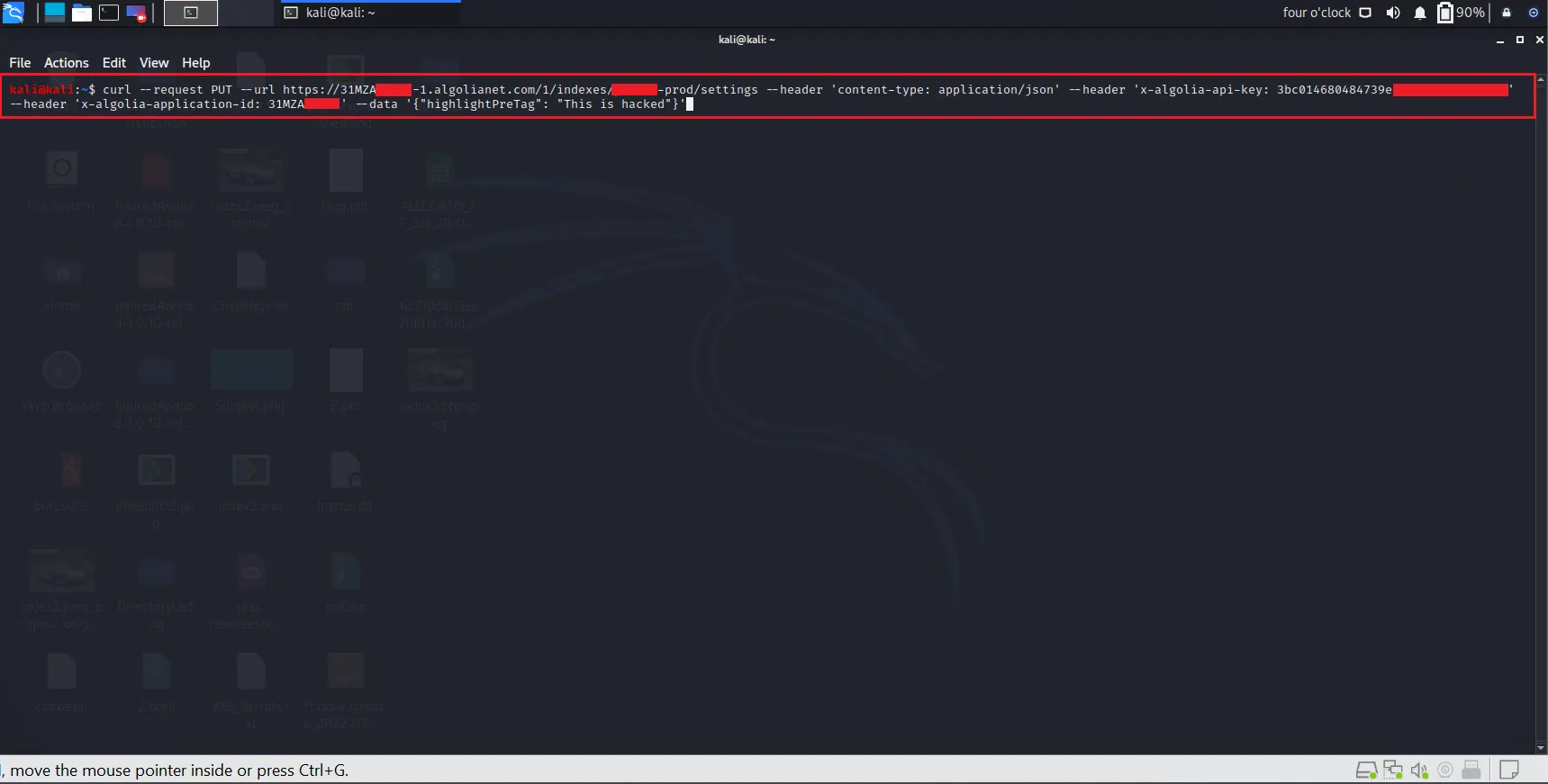
Task: Open the terminal View menu
Action: pyautogui.click(x=154, y=63)
